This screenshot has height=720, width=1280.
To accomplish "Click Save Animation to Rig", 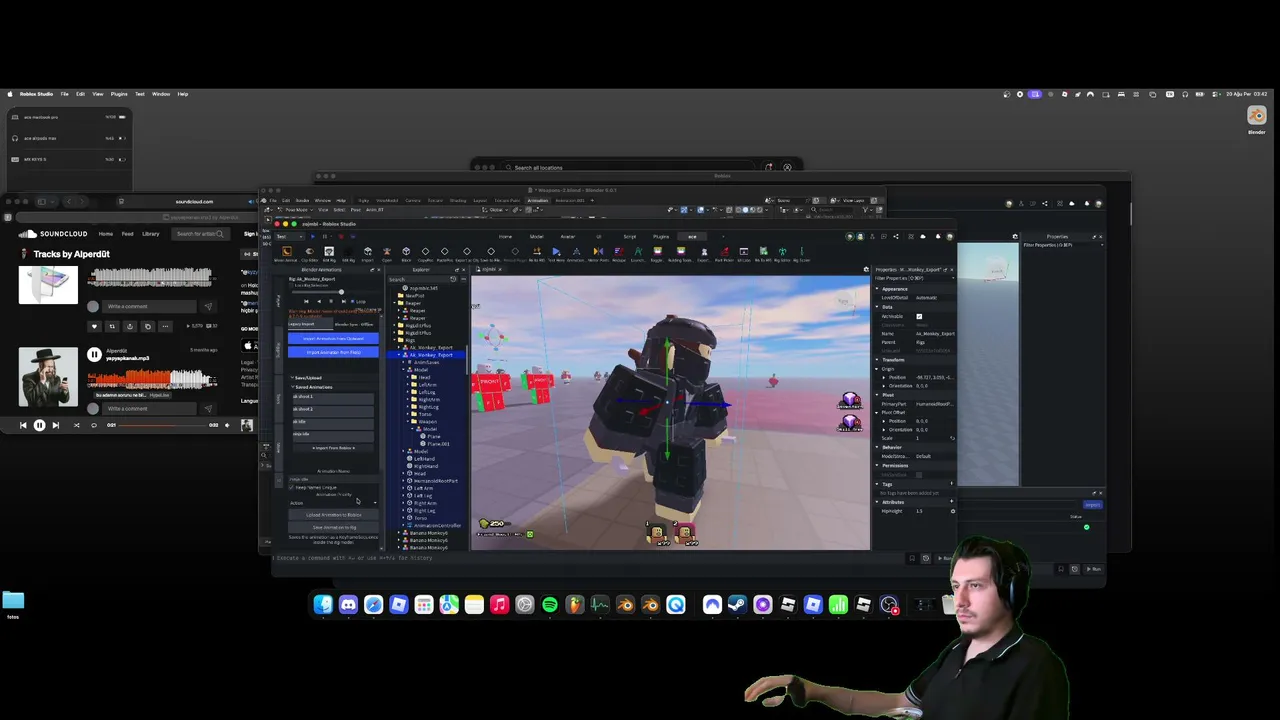I will pyautogui.click(x=333, y=527).
